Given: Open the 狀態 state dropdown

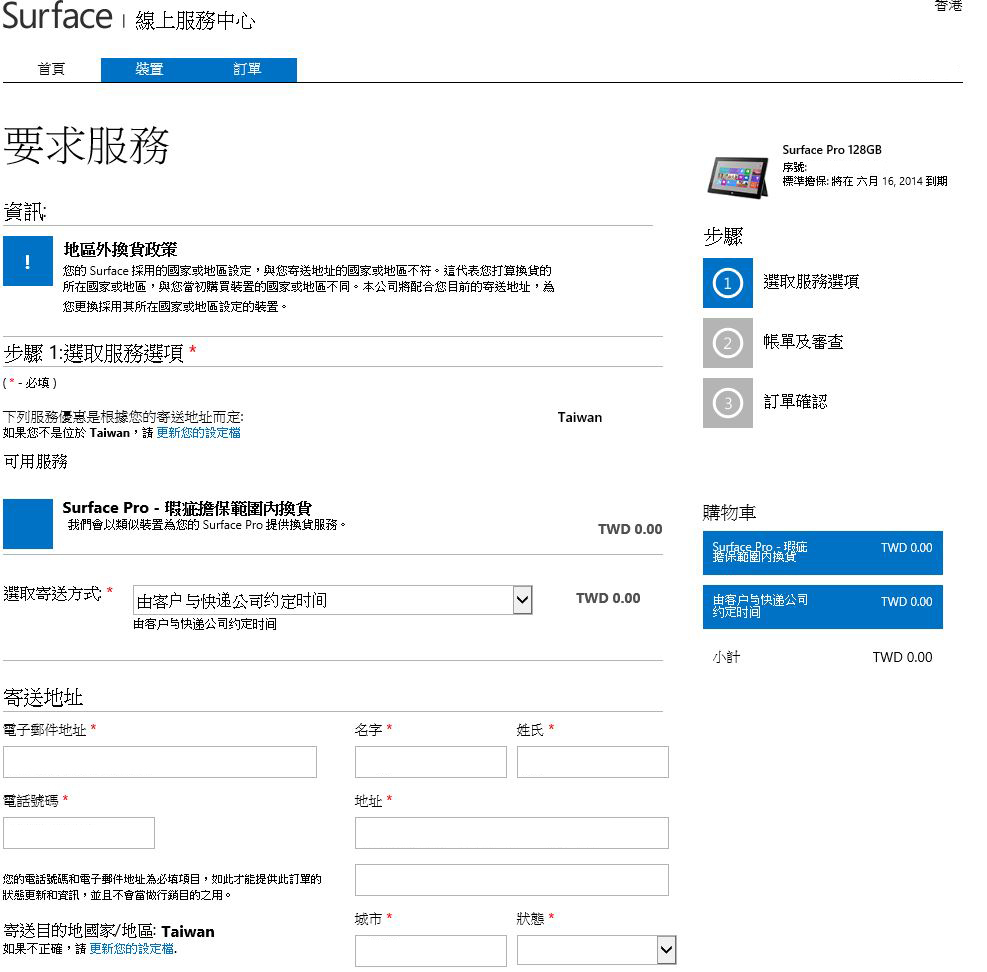Looking at the screenshot, I should 597,950.
